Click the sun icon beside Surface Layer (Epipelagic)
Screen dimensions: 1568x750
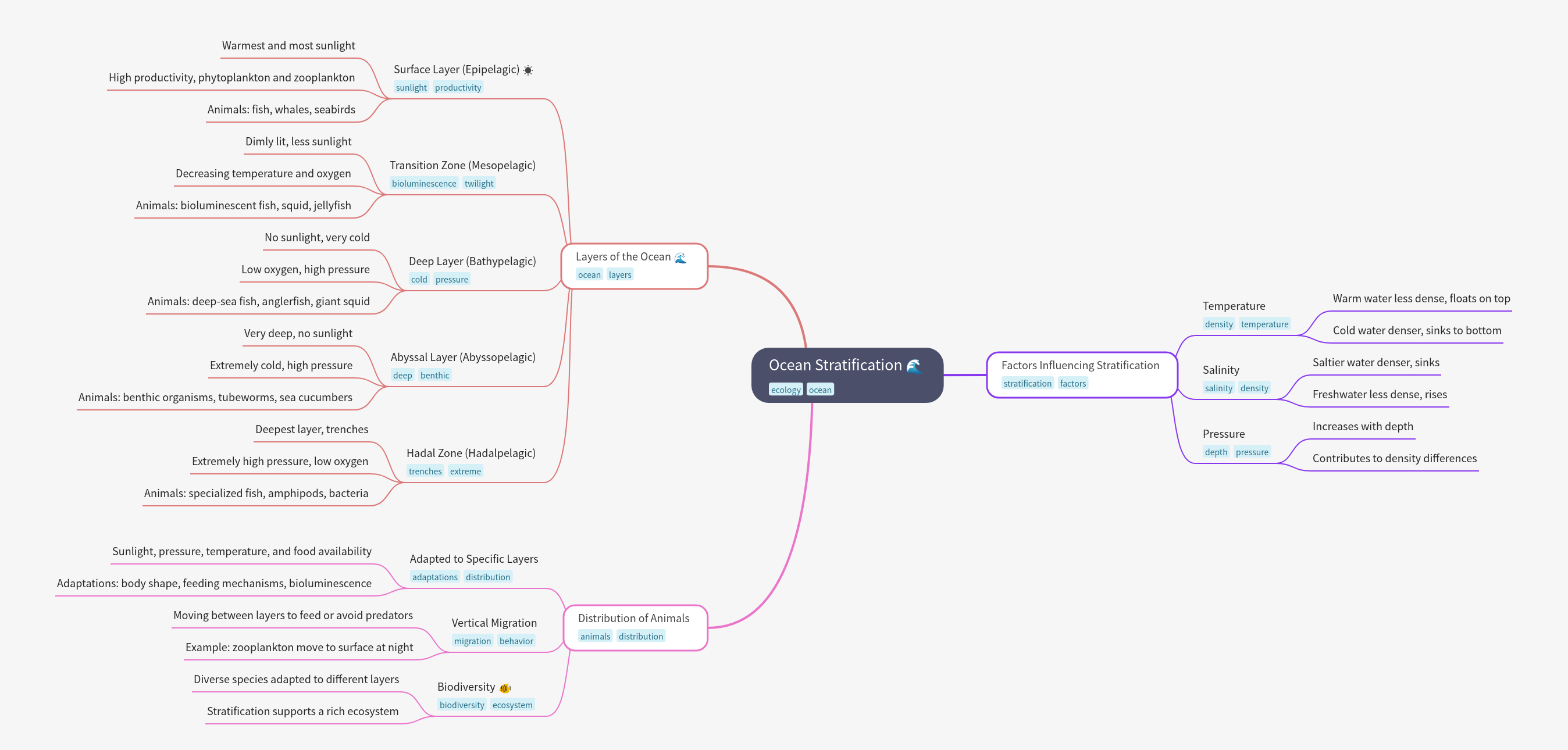528,70
